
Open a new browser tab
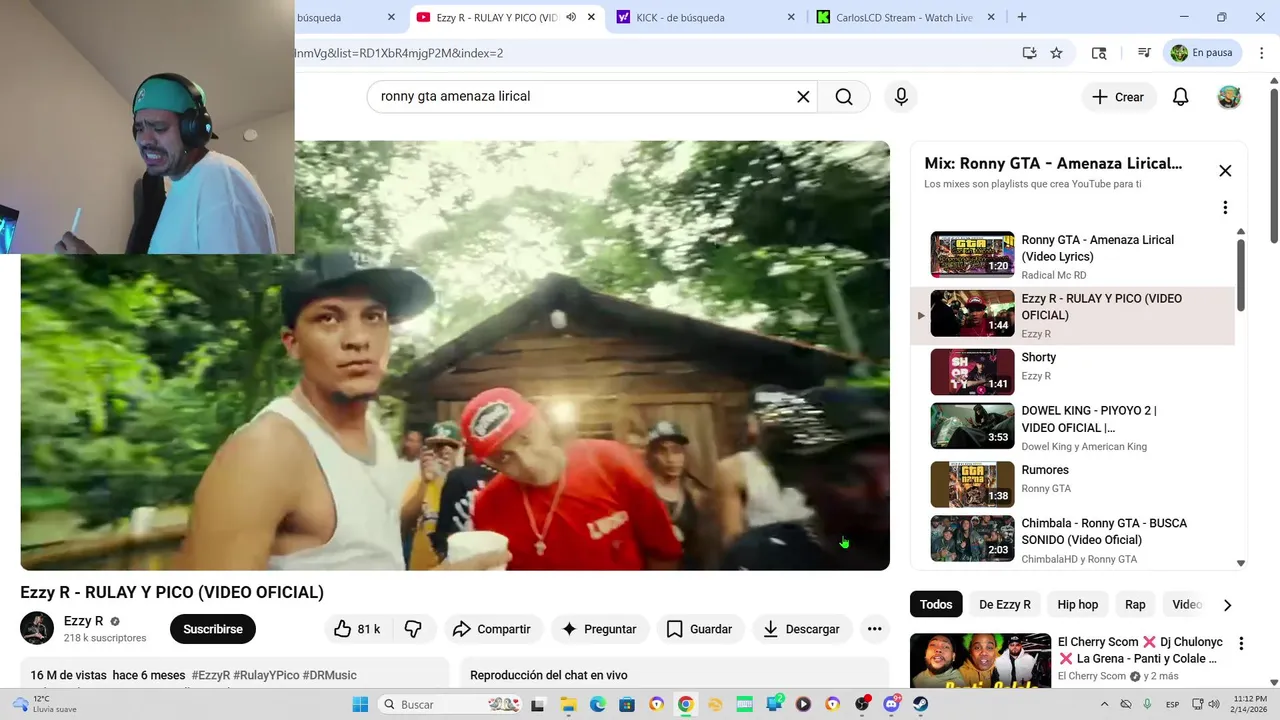click(1022, 17)
